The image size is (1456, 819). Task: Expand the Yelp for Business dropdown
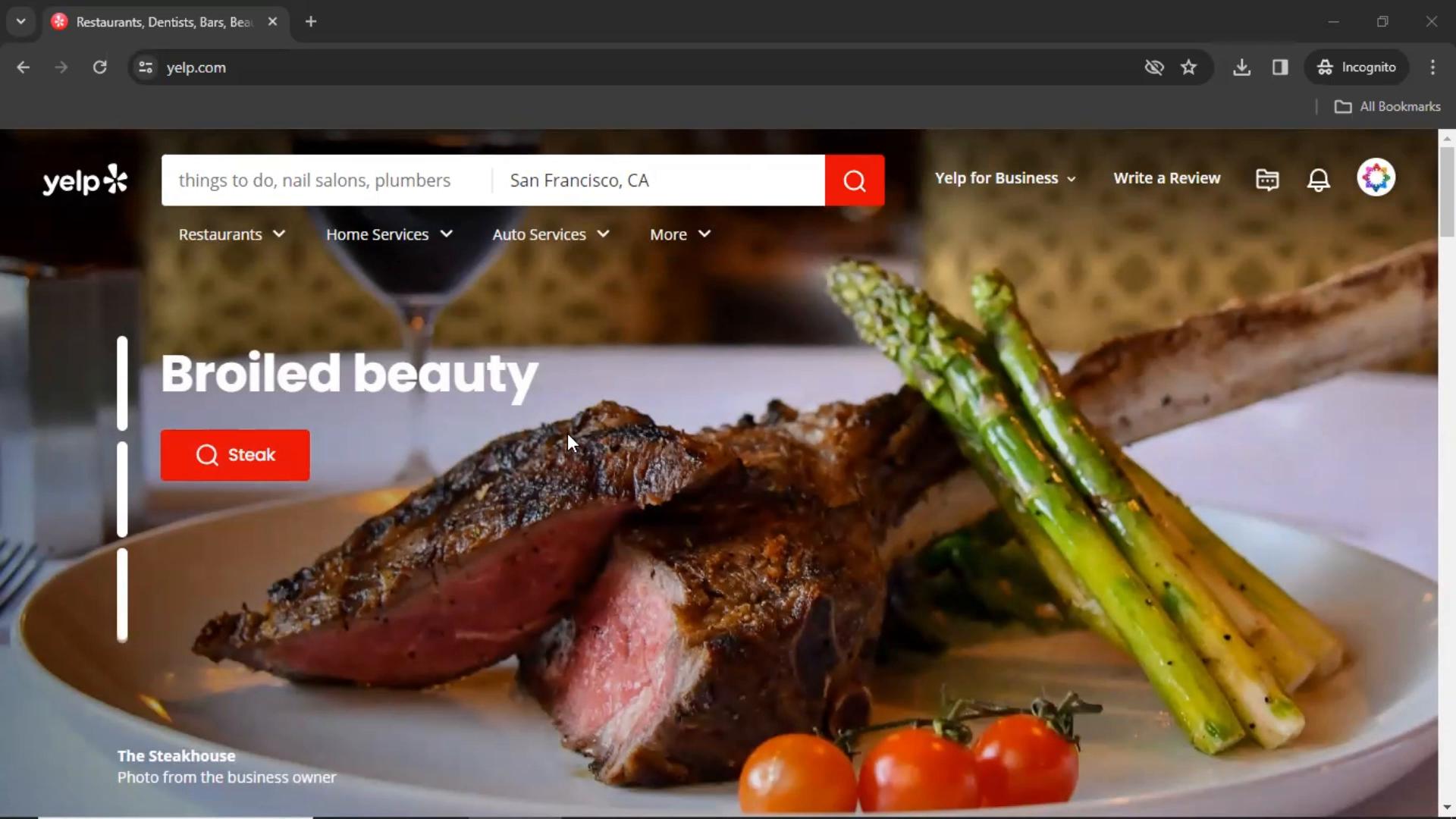(1003, 178)
